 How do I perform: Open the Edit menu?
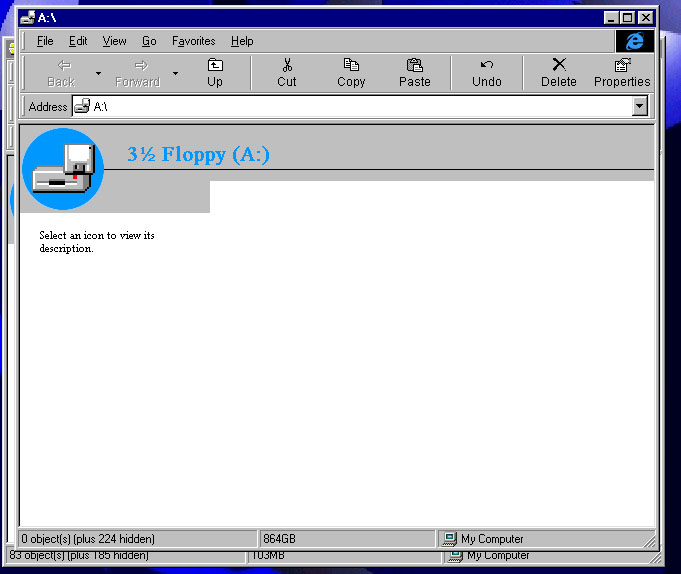78,41
